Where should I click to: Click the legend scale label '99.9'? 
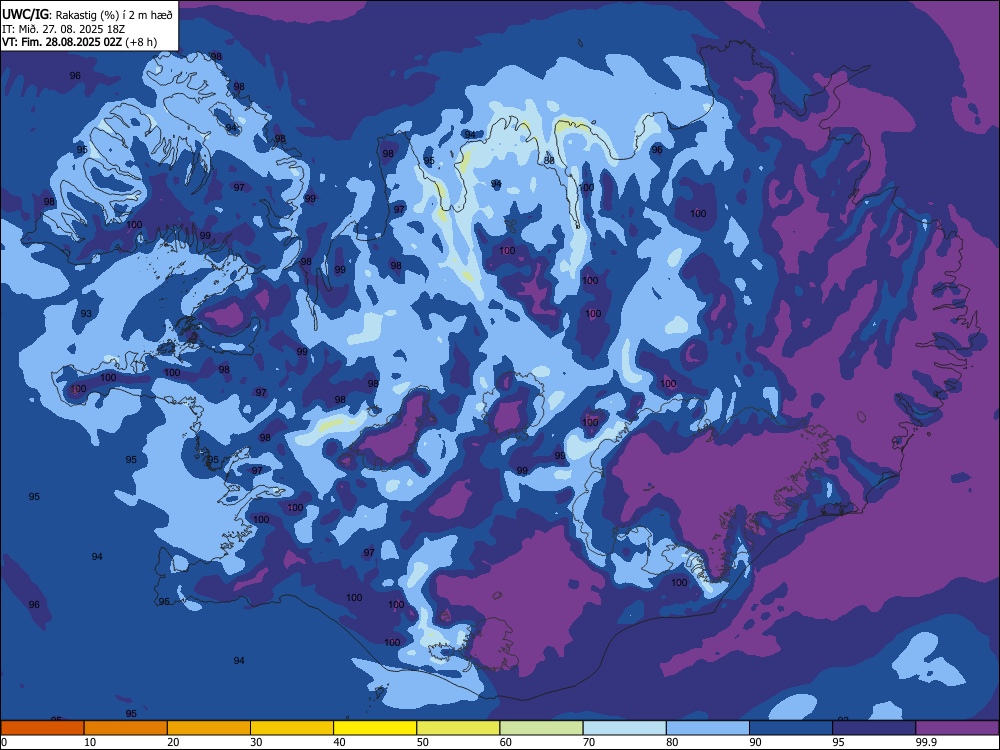pos(925,742)
